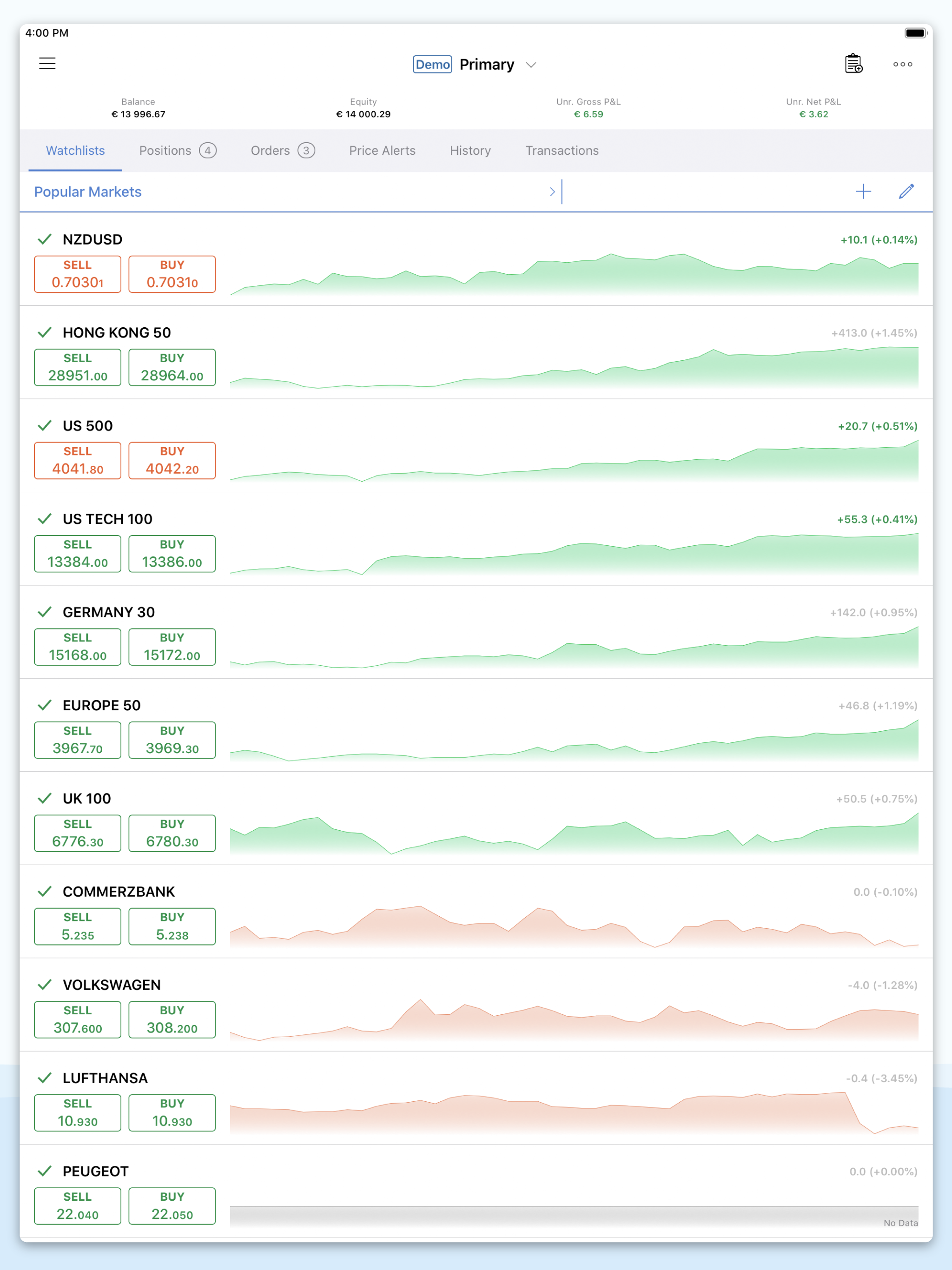The height and width of the screenshot is (1270, 952).
Task: Open the Price Alerts tab
Action: coord(382,151)
